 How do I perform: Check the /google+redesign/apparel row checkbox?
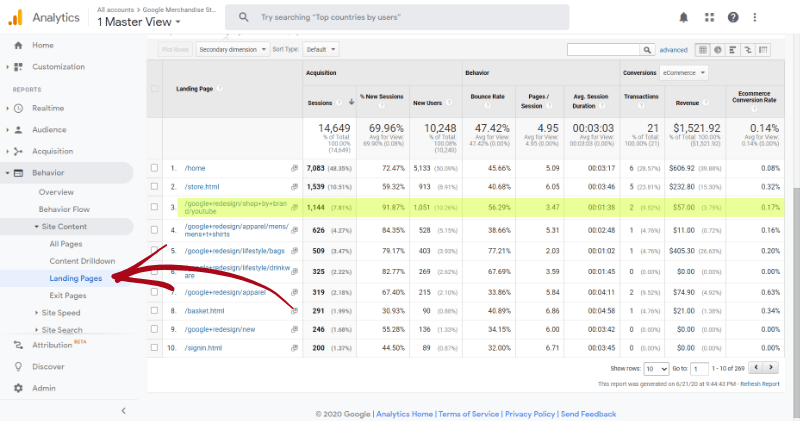155,292
